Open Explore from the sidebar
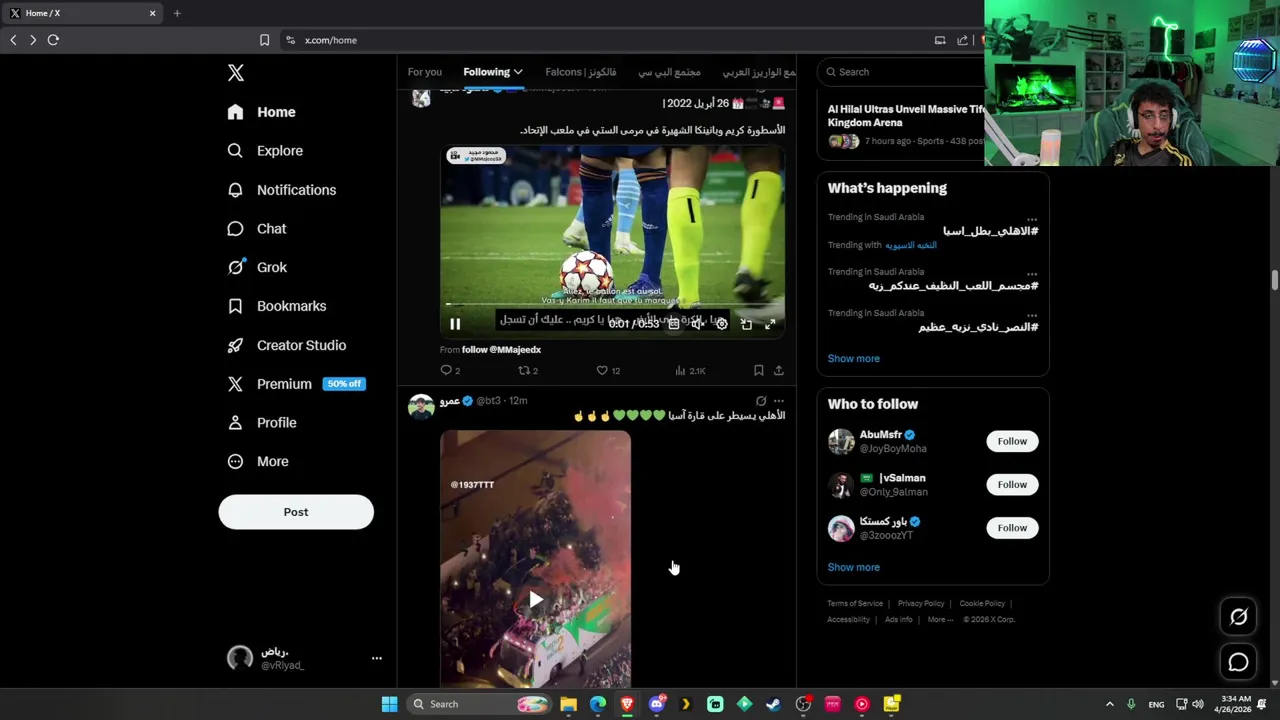Viewport: 1280px width, 720px height. [265, 151]
